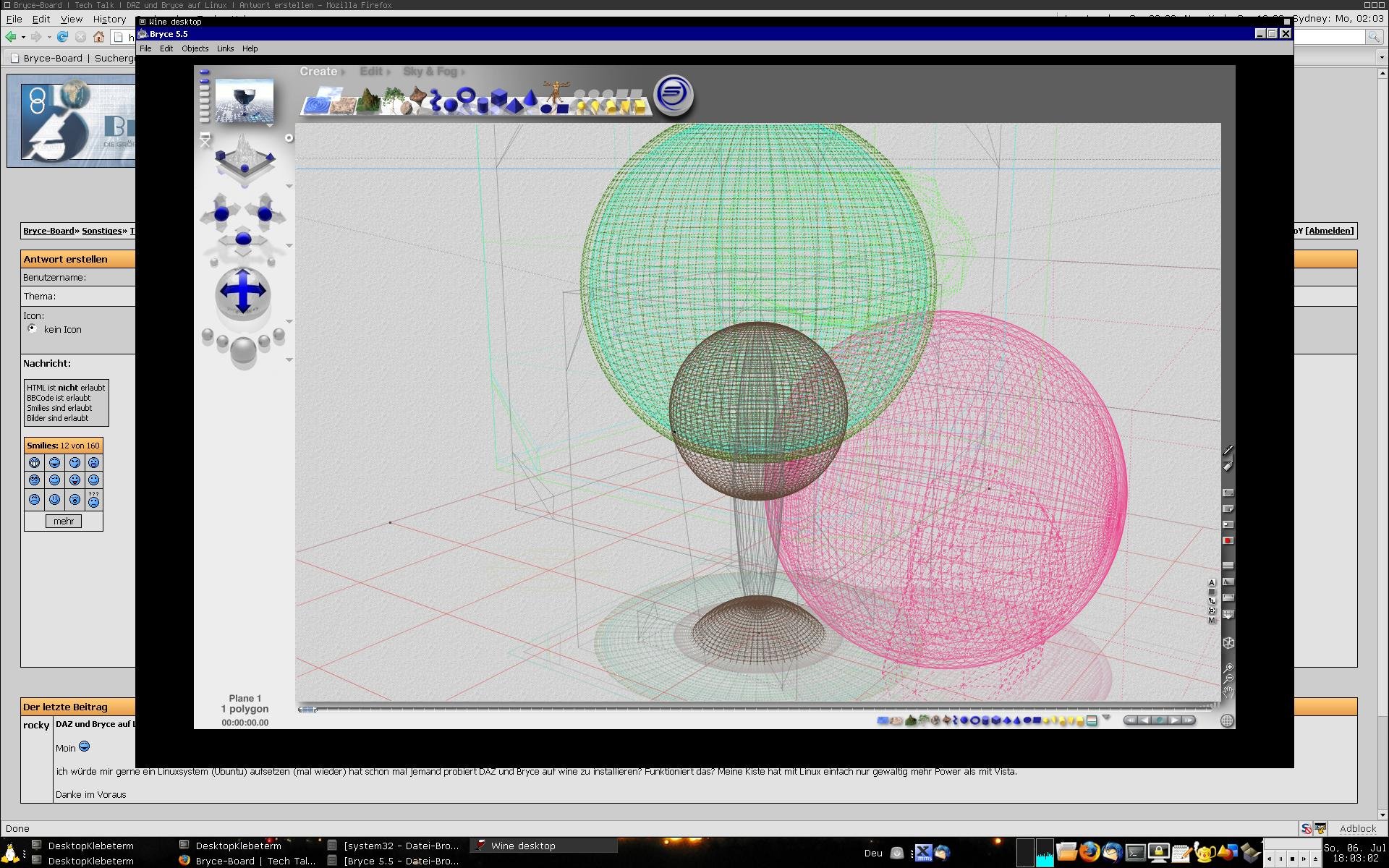
Task: Click the 'mehr' smilies button
Action: (x=64, y=521)
